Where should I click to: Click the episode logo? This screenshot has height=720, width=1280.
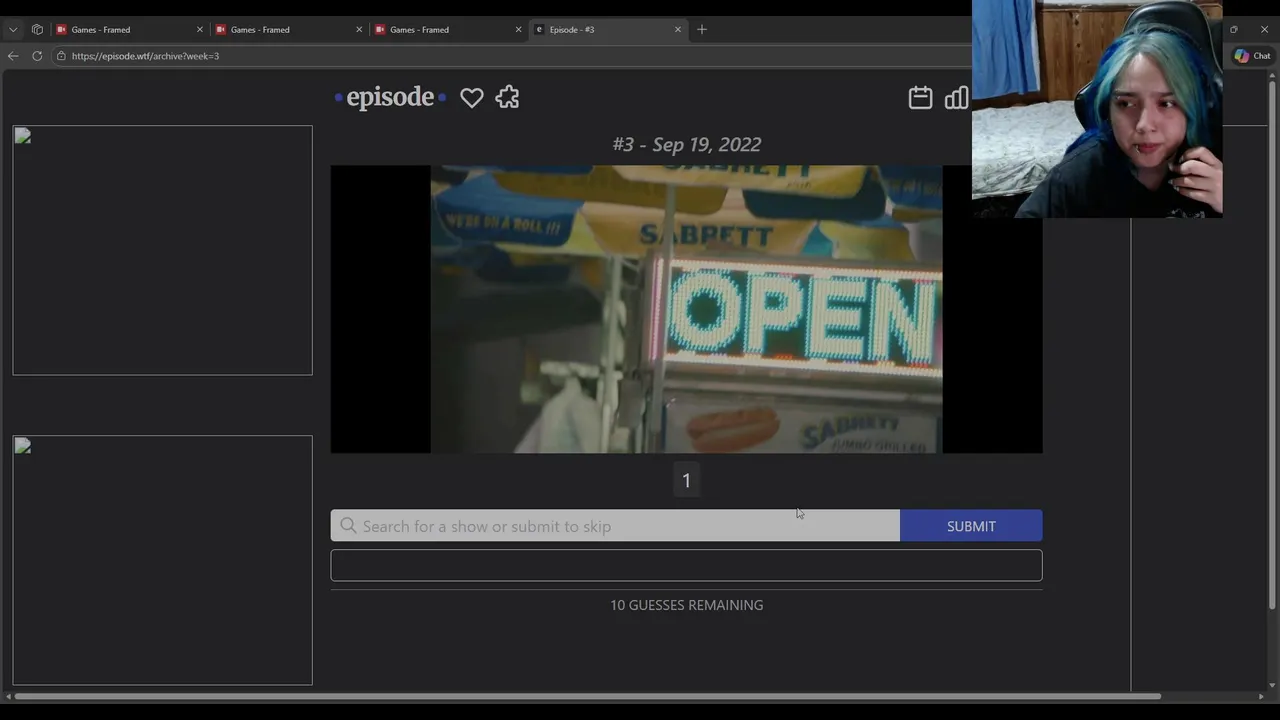tap(390, 97)
